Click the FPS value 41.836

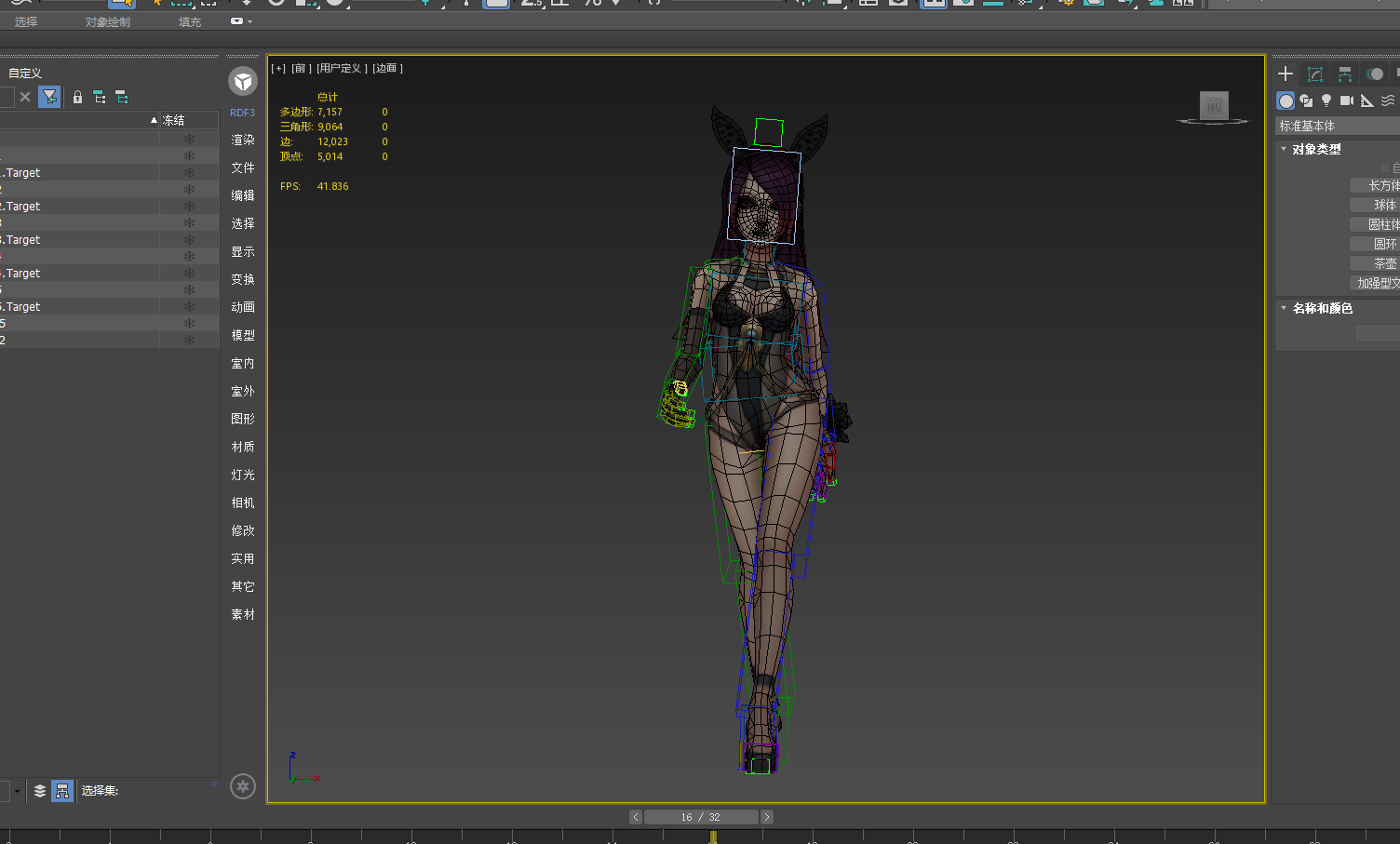coord(332,186)
